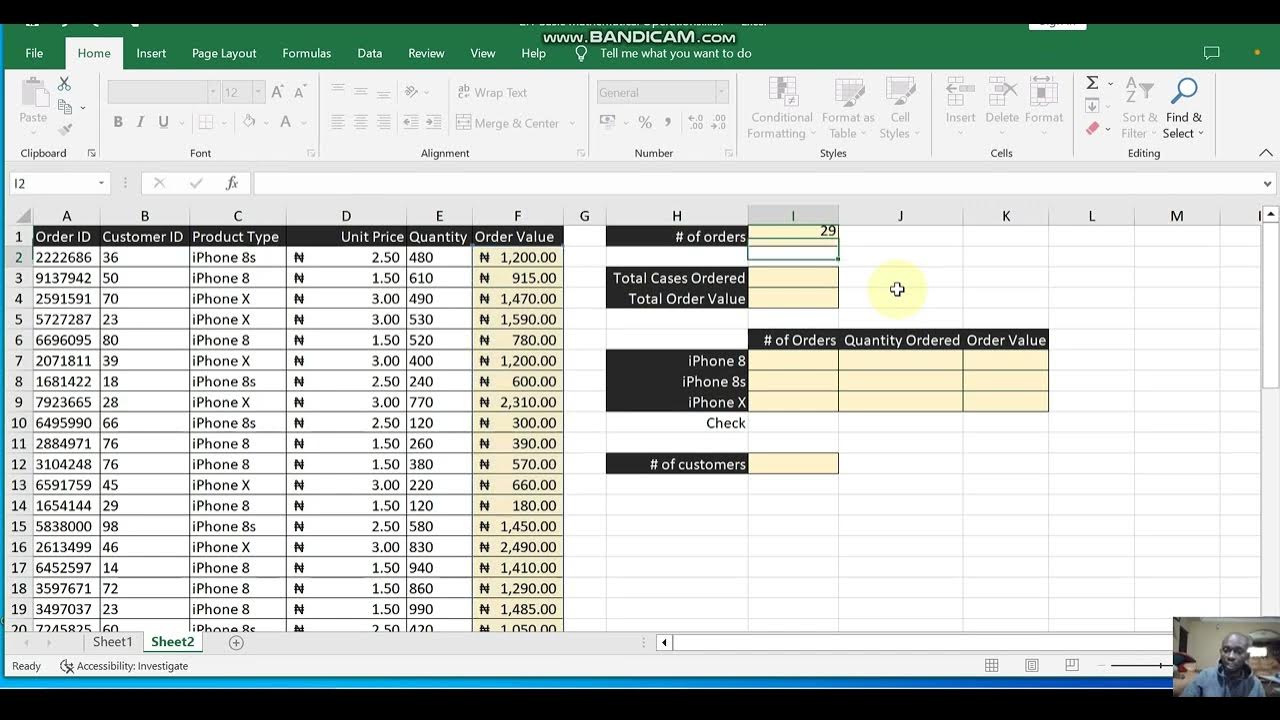The image size is (1280, 720).
Task: Click the Align Left icon
Action: pyautogui.click(x=338, y=122)
